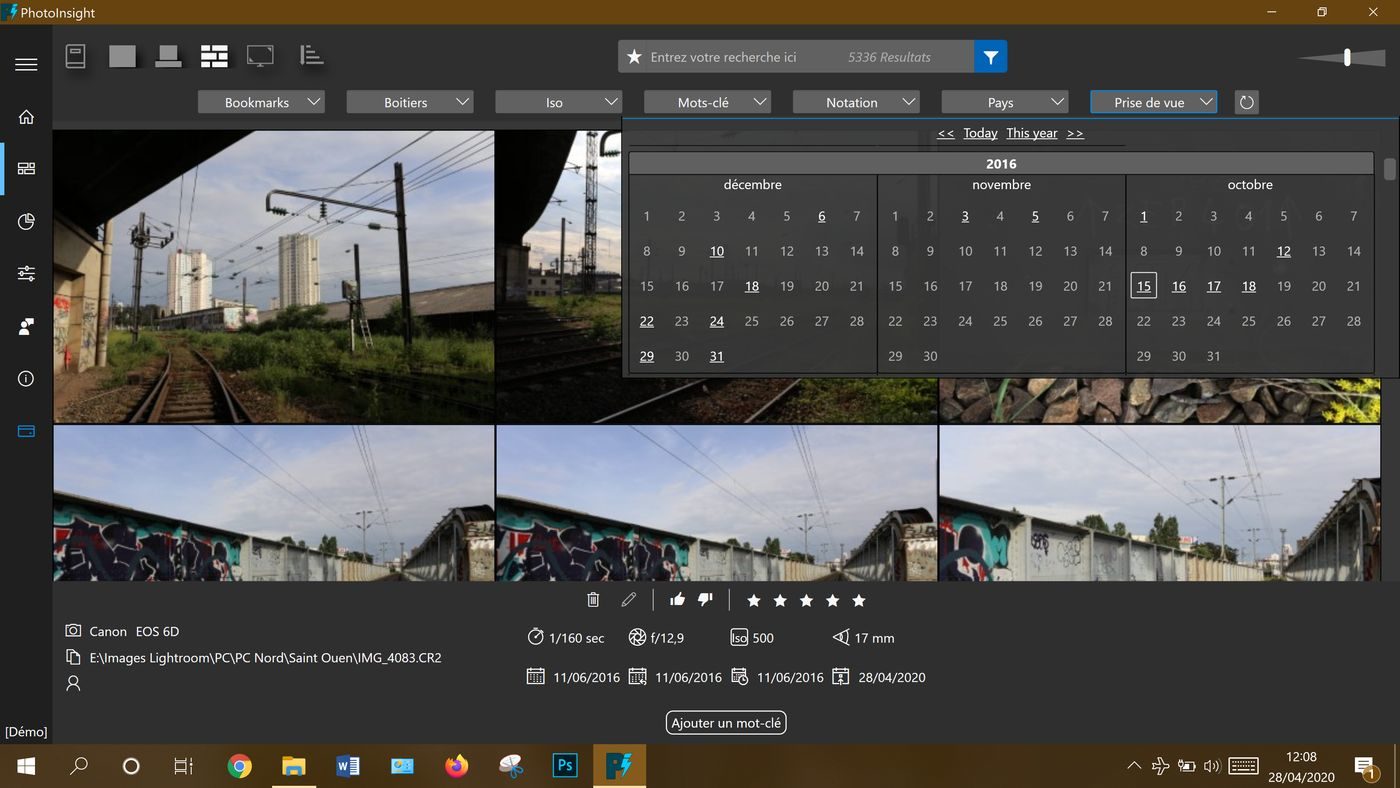Open the adjustment sliders panel in sidebar
This screenshot has width=1400, height=788.
coord(25,273)
